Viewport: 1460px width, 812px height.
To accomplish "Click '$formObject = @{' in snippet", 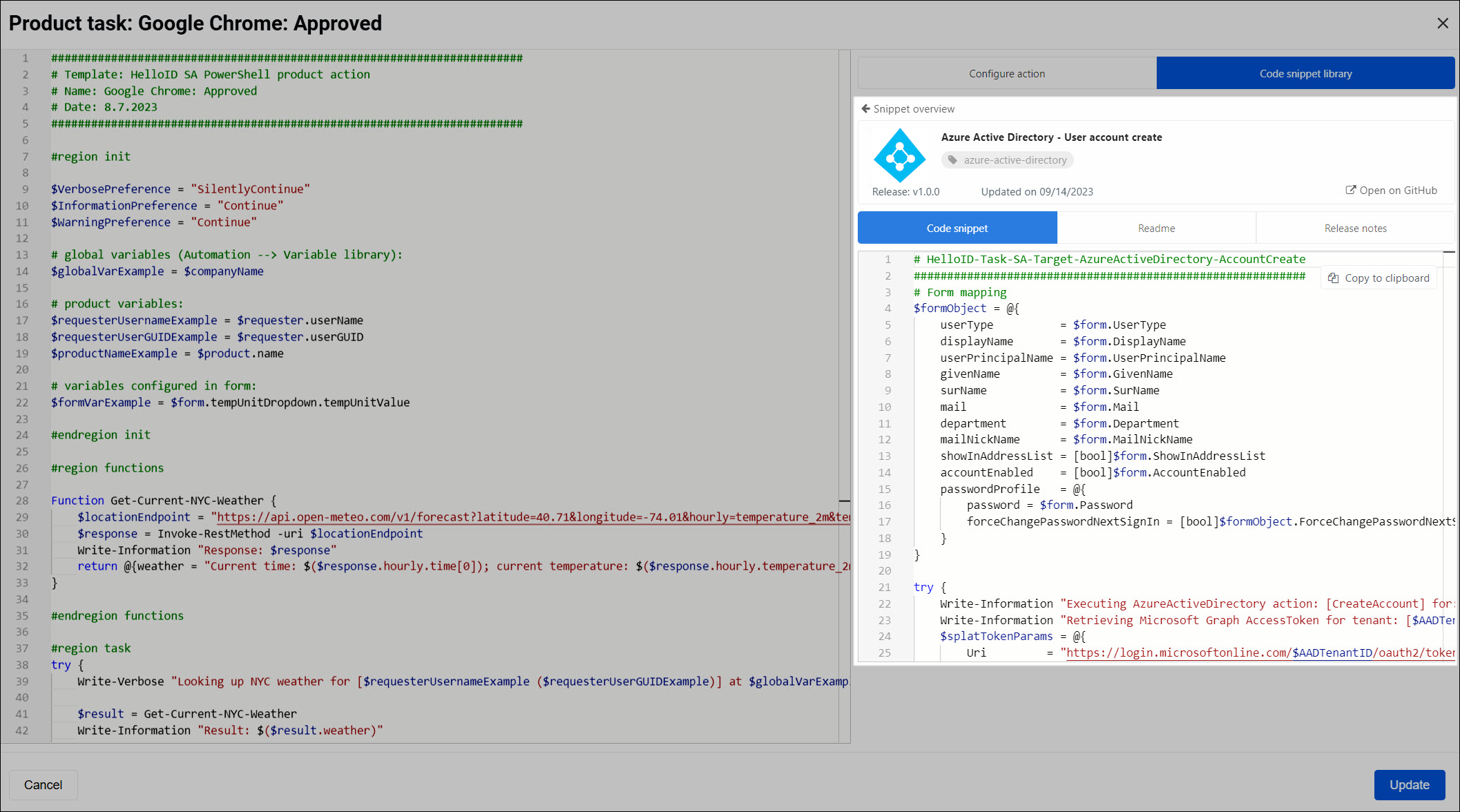I will coord(966,309).
